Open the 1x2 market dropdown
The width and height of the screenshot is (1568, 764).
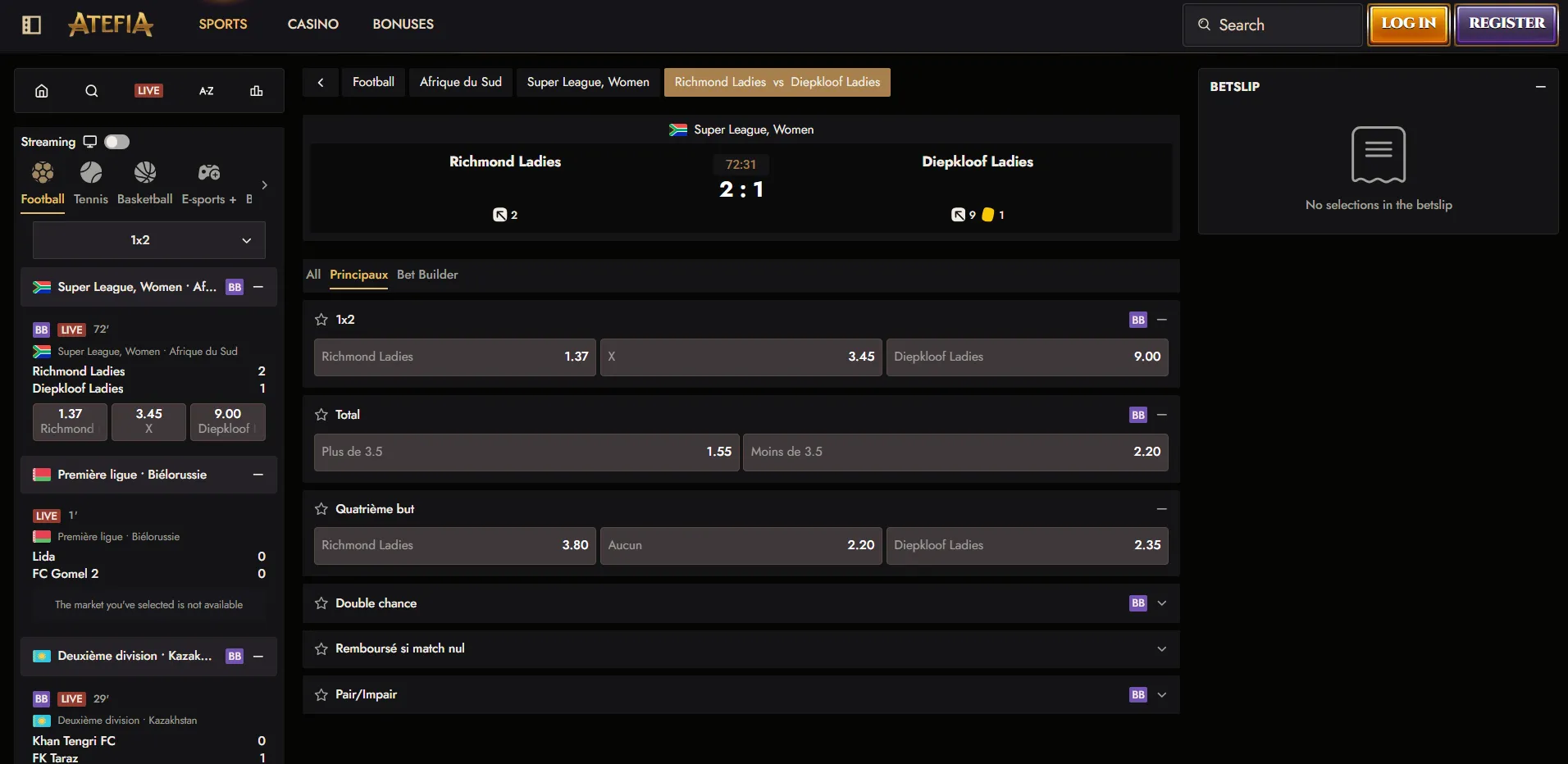(149, 240)
